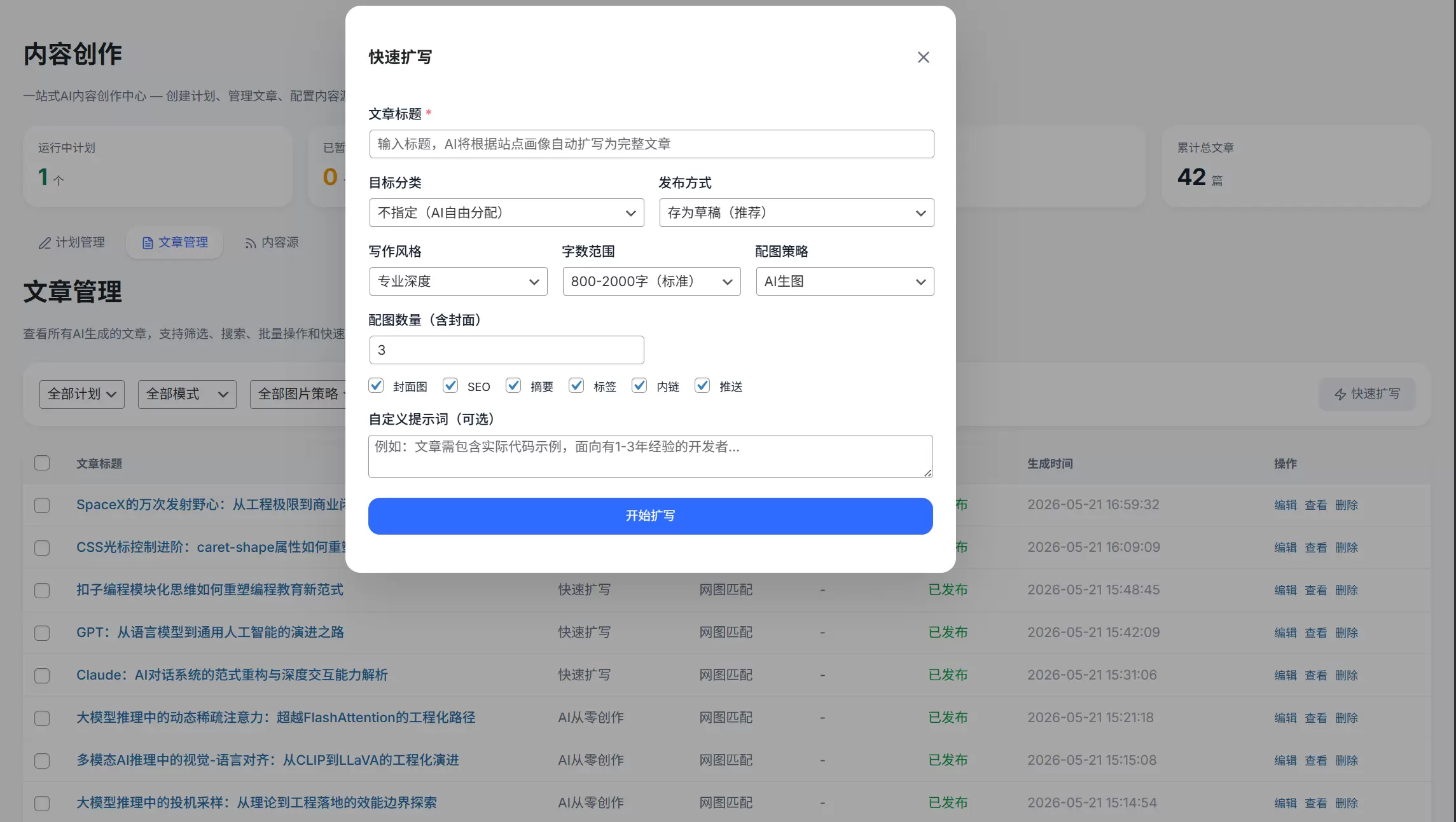Select checkbox for 扣子编程 article row
Image resolution: width=1456 pixels, height=822 pixels.
[42, 591]
